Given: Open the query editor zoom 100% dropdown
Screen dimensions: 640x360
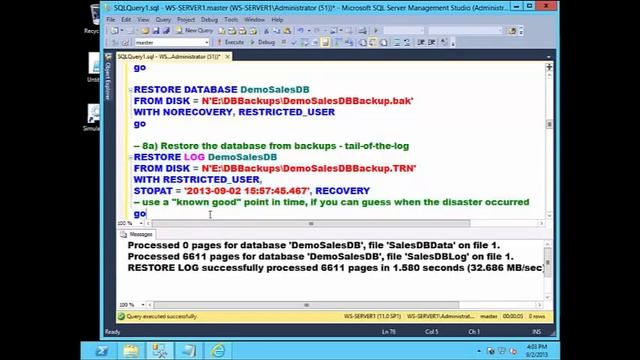Looking at the screenshot, I should point(141,223).
